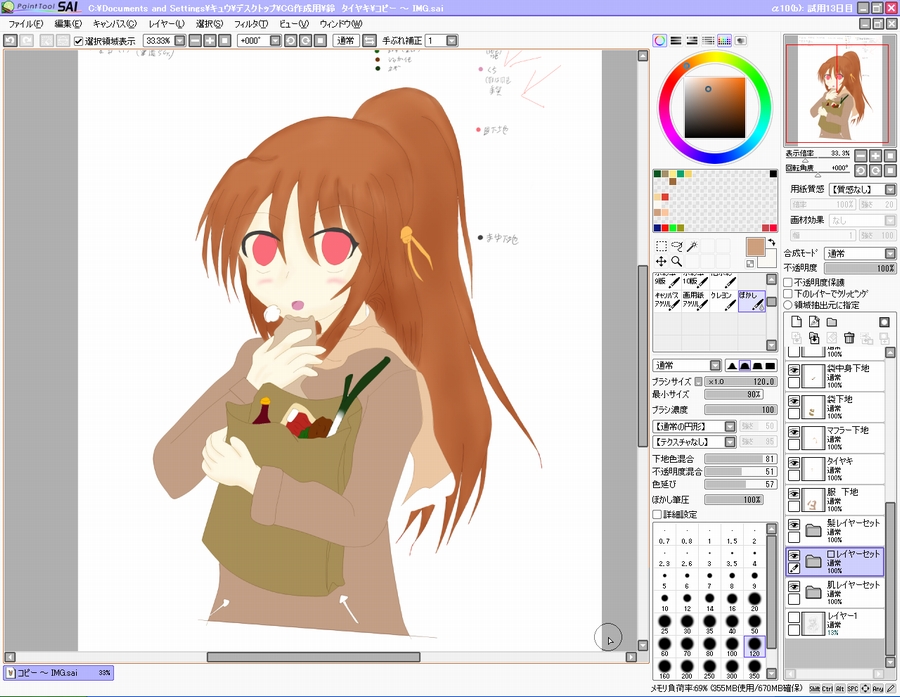Enable 不透明度保護 opacity protection
The height and width of the screenshot is (697, 900).
point(788,282)
